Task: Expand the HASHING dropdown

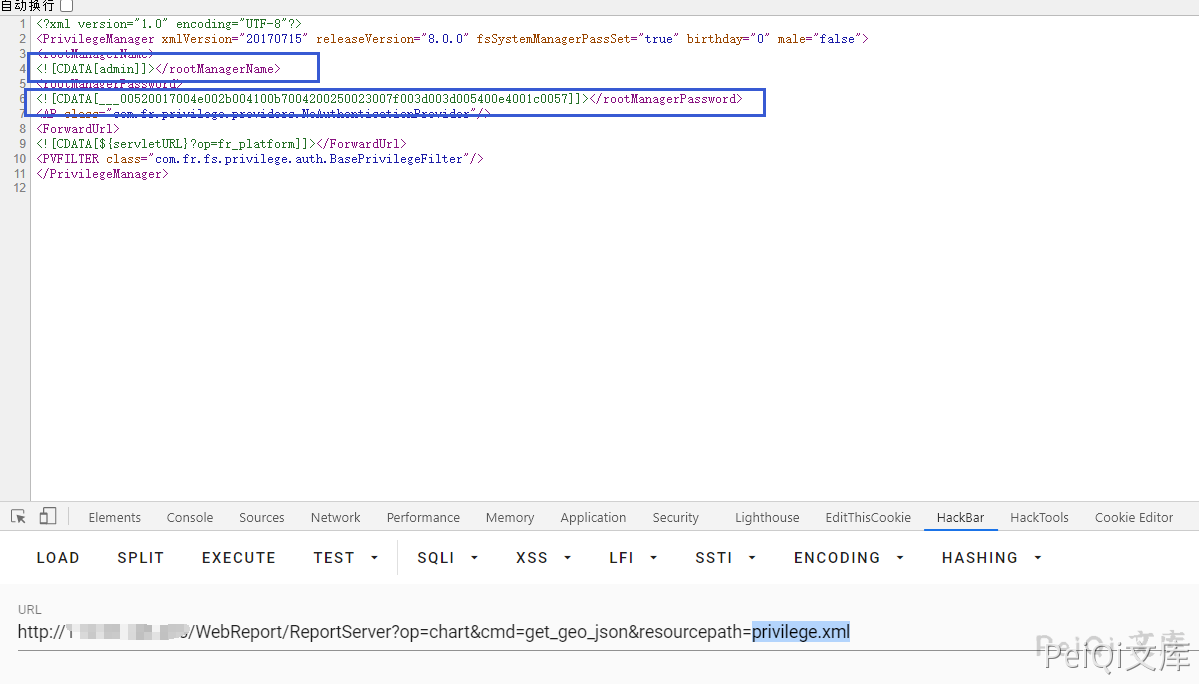Action: [990, 558]
